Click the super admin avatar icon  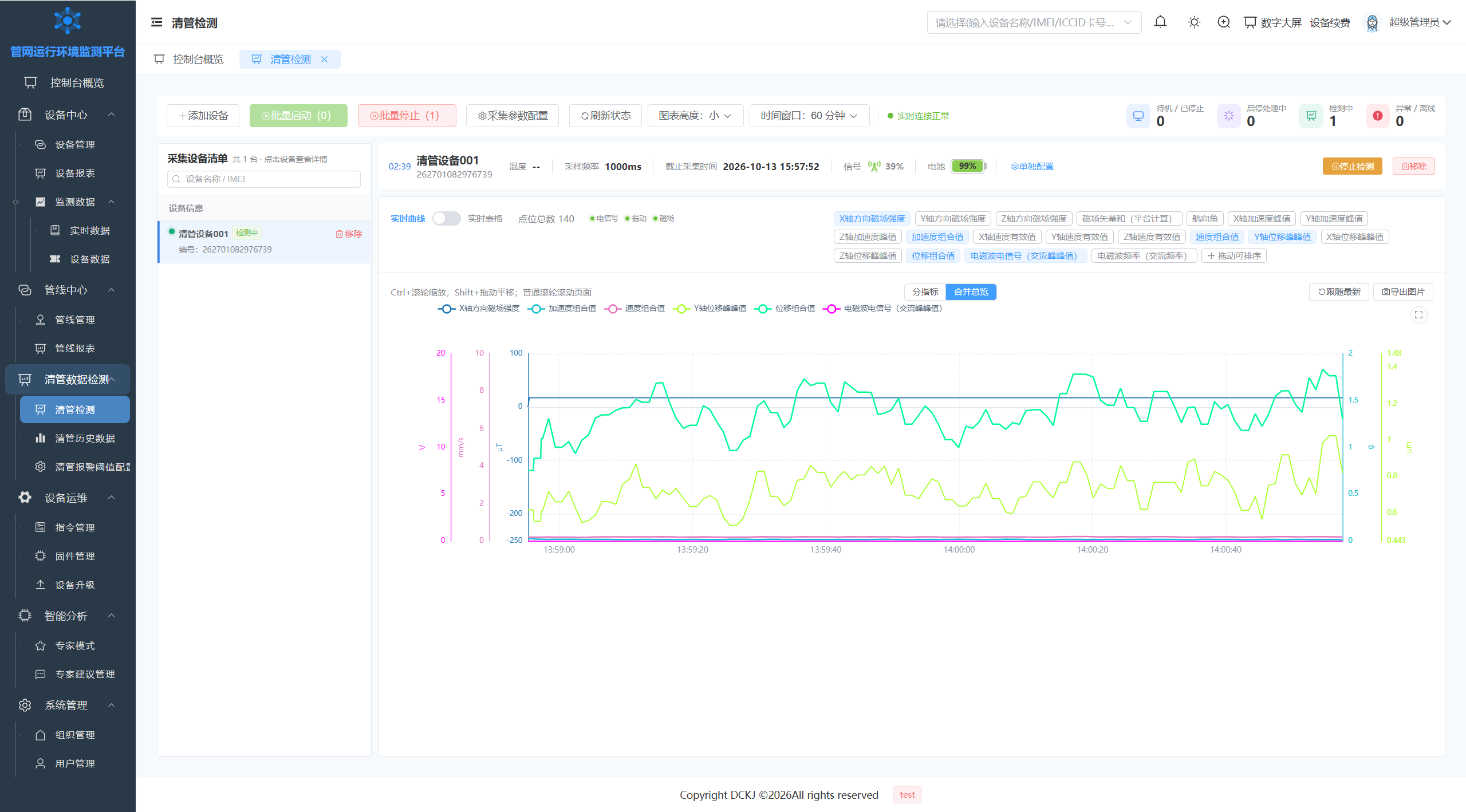(x=1372, y=22)
